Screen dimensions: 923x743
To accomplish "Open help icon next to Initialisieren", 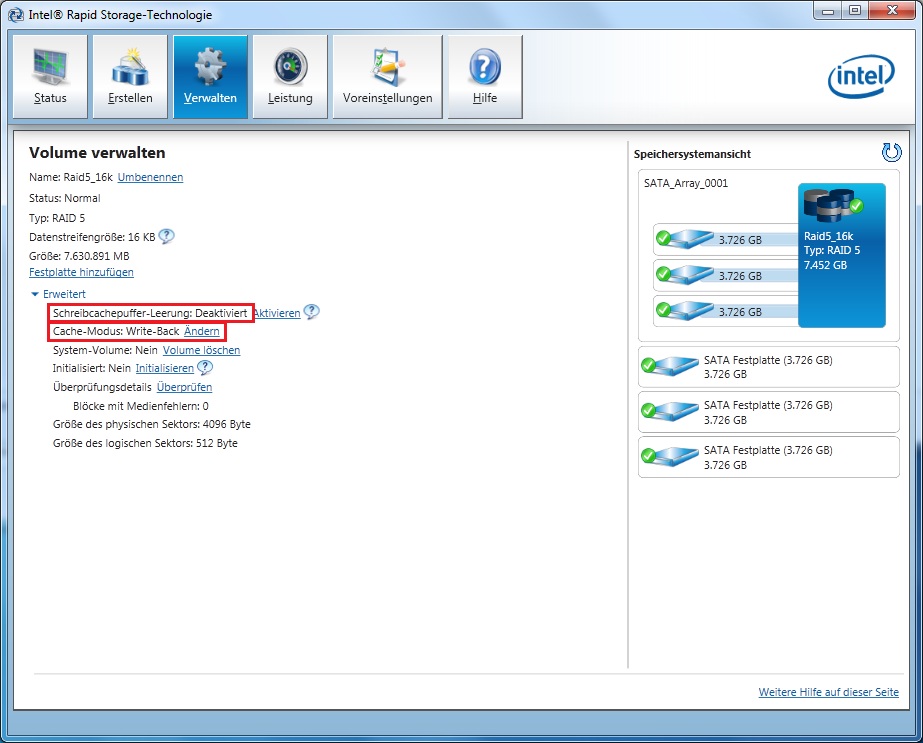I will (205, 368).
